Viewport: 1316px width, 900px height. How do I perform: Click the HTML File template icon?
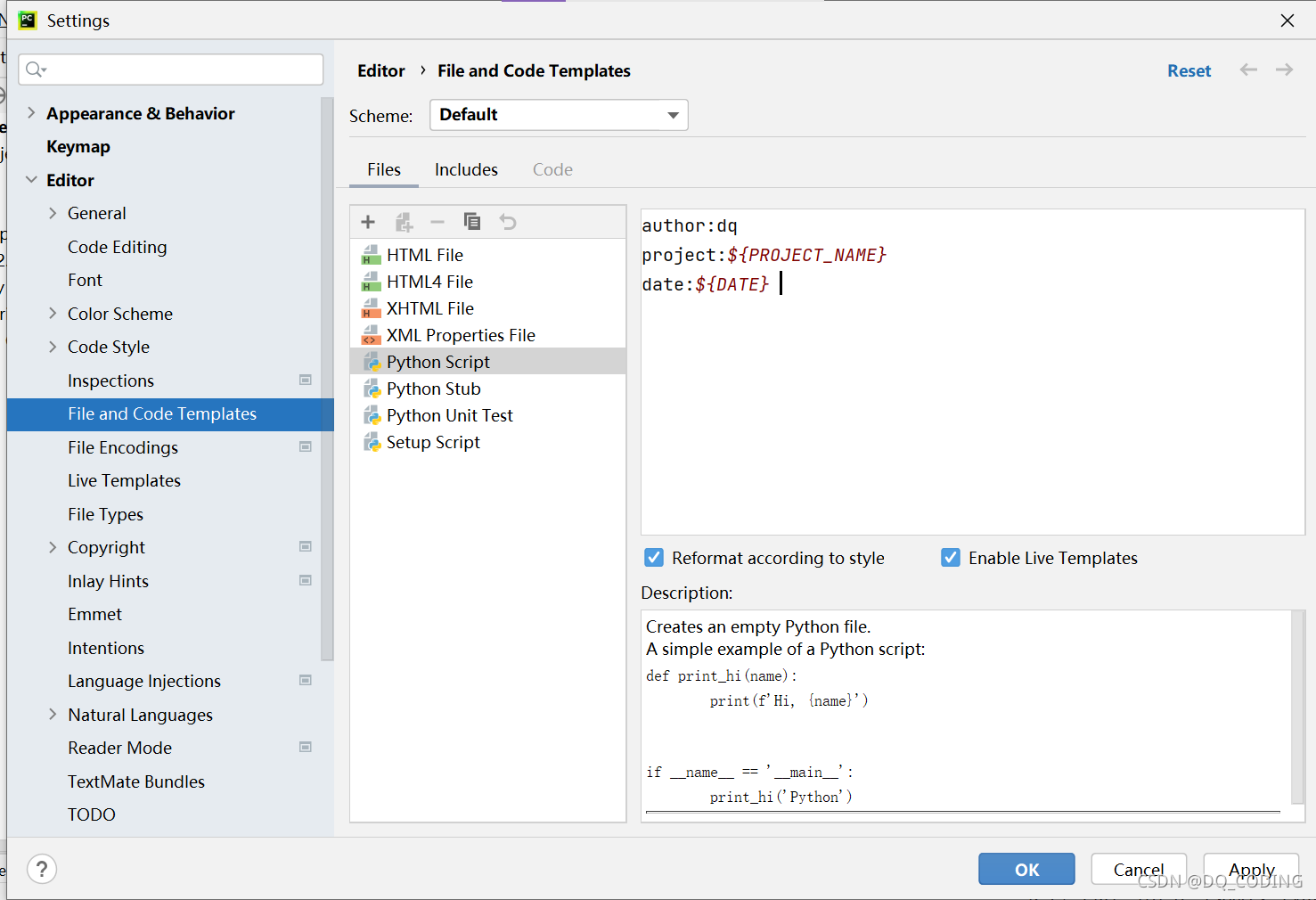(371, 256)
